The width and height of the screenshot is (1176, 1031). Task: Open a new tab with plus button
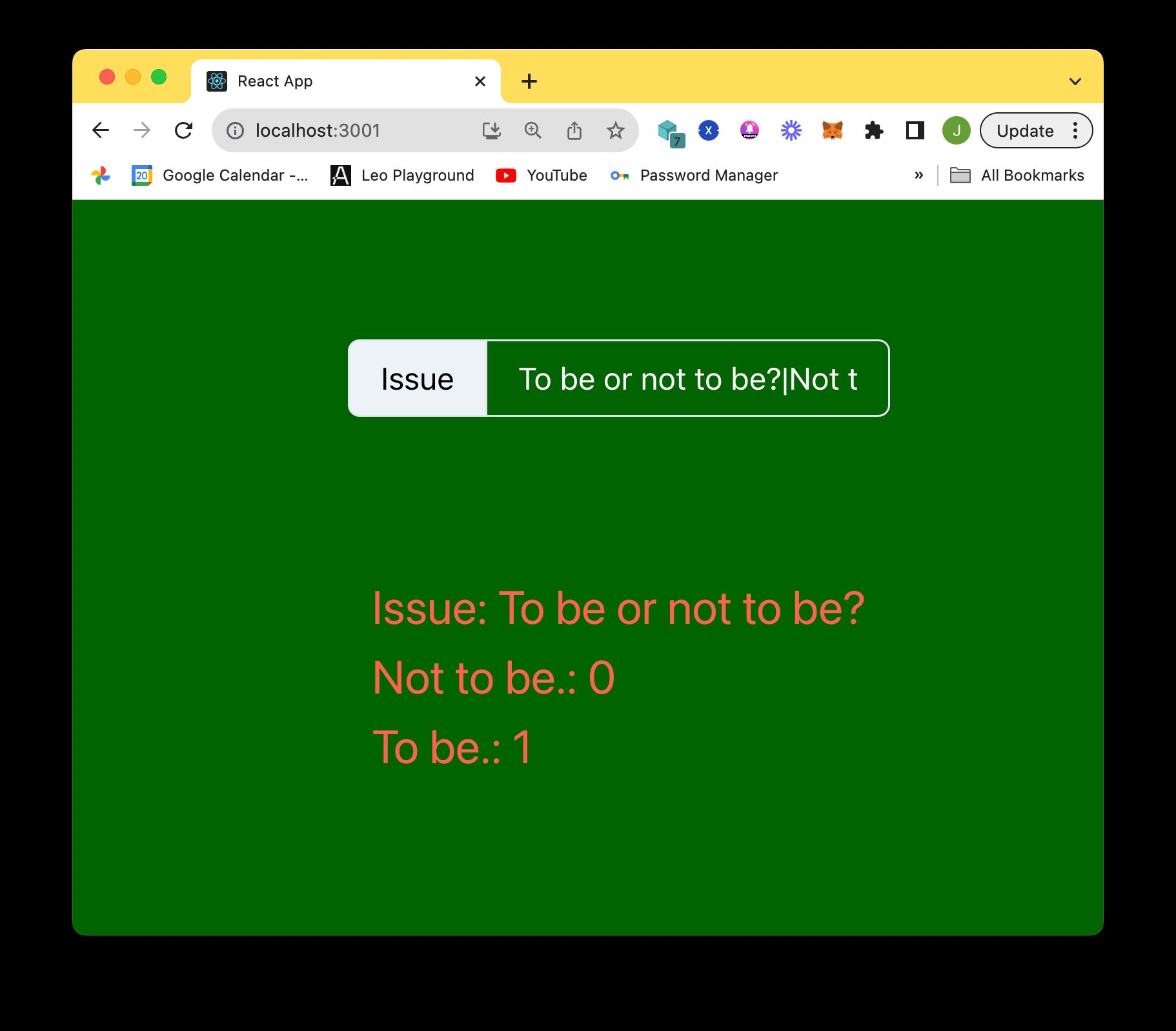[529, 81]
